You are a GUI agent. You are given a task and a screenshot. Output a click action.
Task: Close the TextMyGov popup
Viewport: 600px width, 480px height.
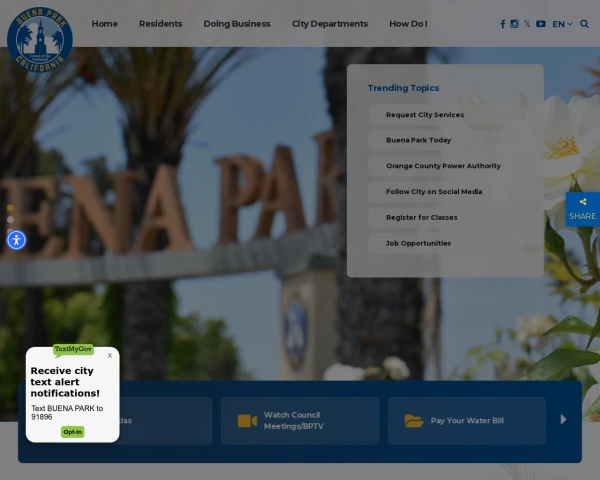point(110,356)
